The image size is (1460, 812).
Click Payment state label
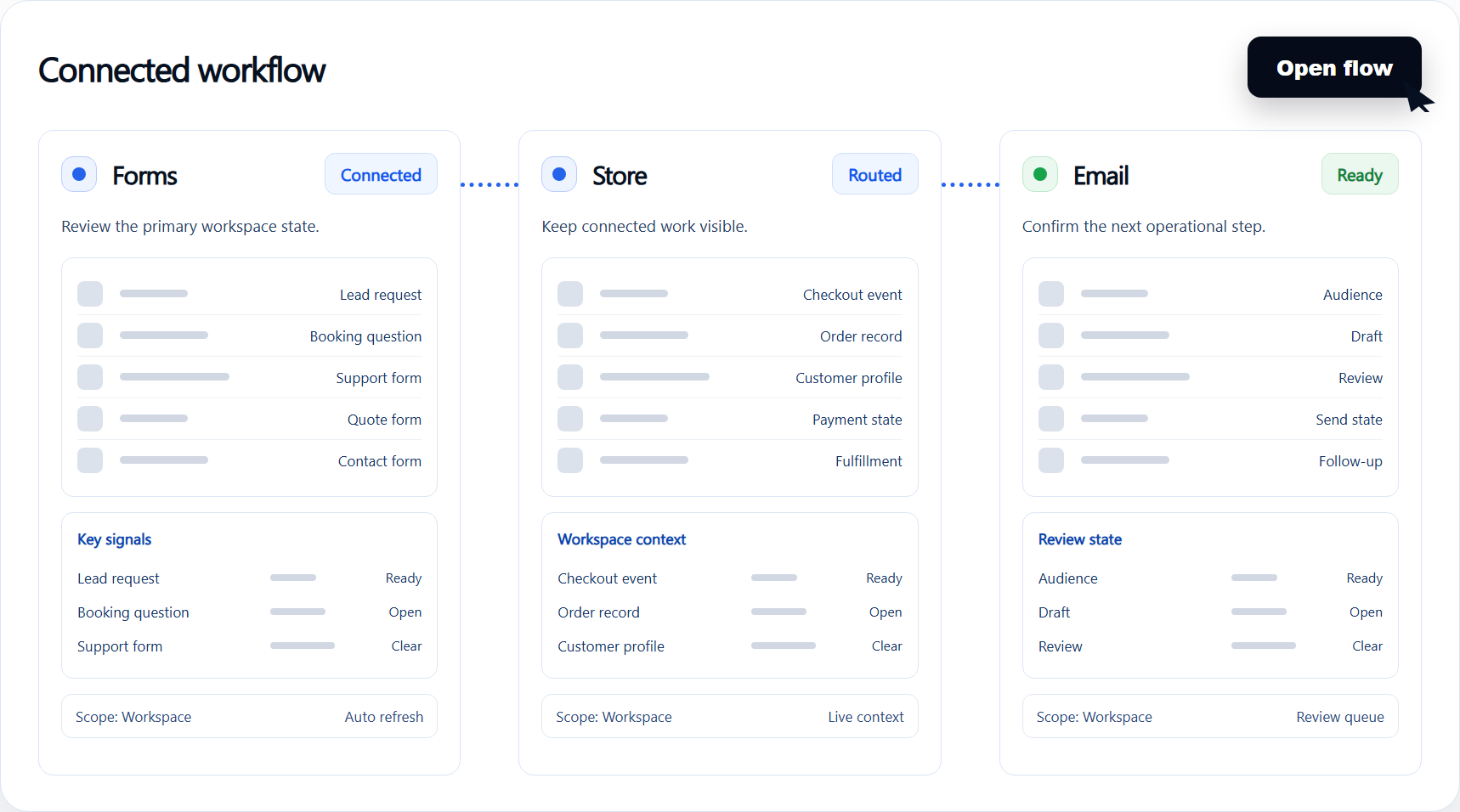tap(857, 420)
